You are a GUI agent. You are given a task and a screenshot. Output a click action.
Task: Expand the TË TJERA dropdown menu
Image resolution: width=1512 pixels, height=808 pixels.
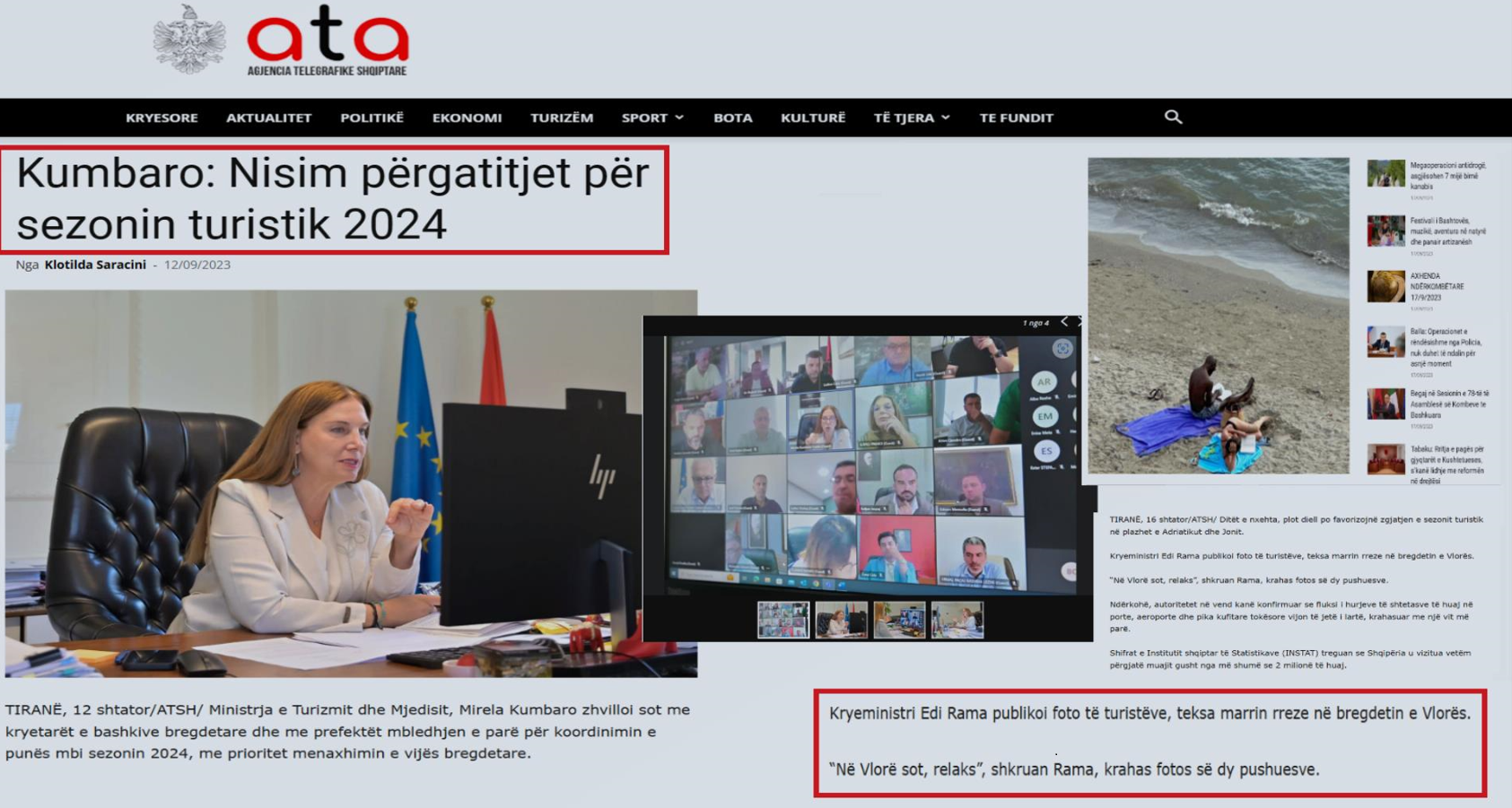911,118
